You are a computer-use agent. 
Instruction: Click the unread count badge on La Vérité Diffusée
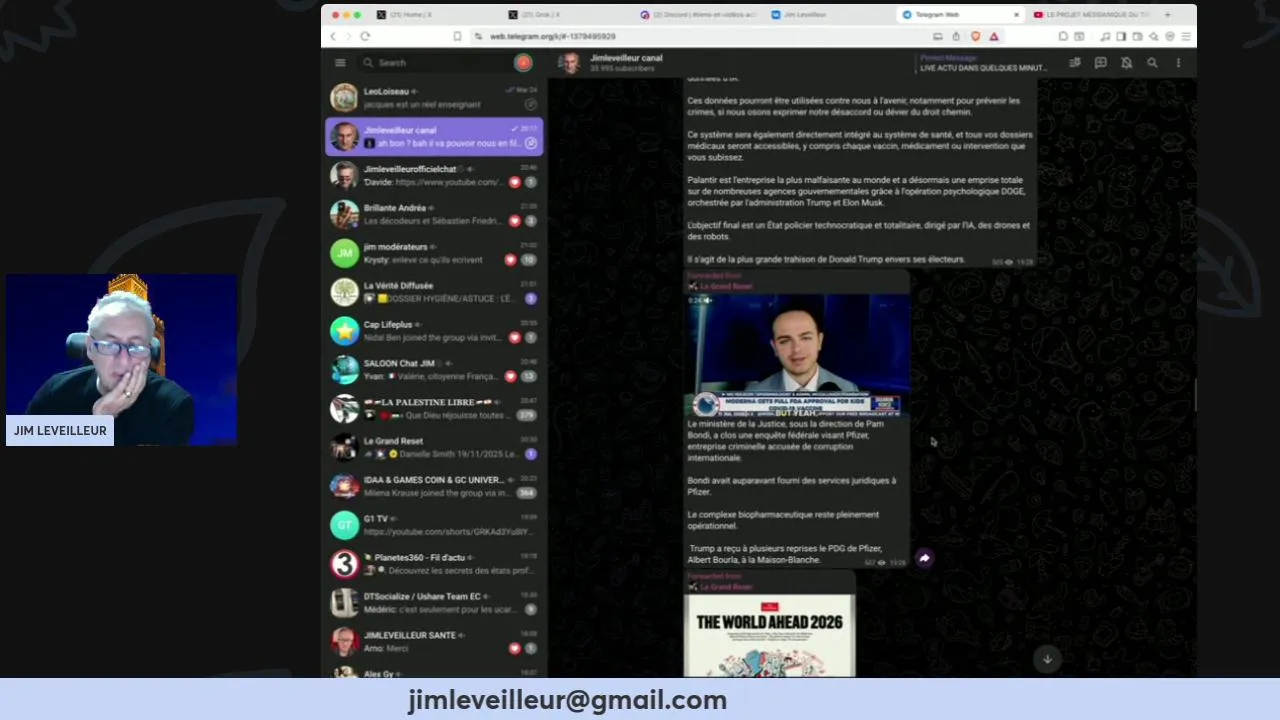click(x=531, y=299)
